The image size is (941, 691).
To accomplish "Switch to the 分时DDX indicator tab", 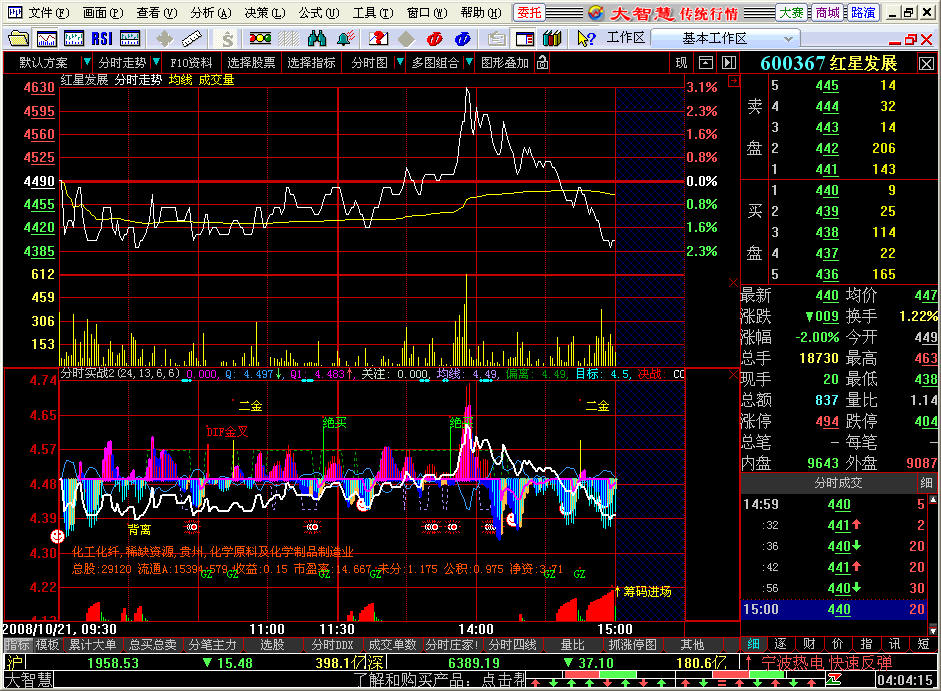I will tap(332, 645).
